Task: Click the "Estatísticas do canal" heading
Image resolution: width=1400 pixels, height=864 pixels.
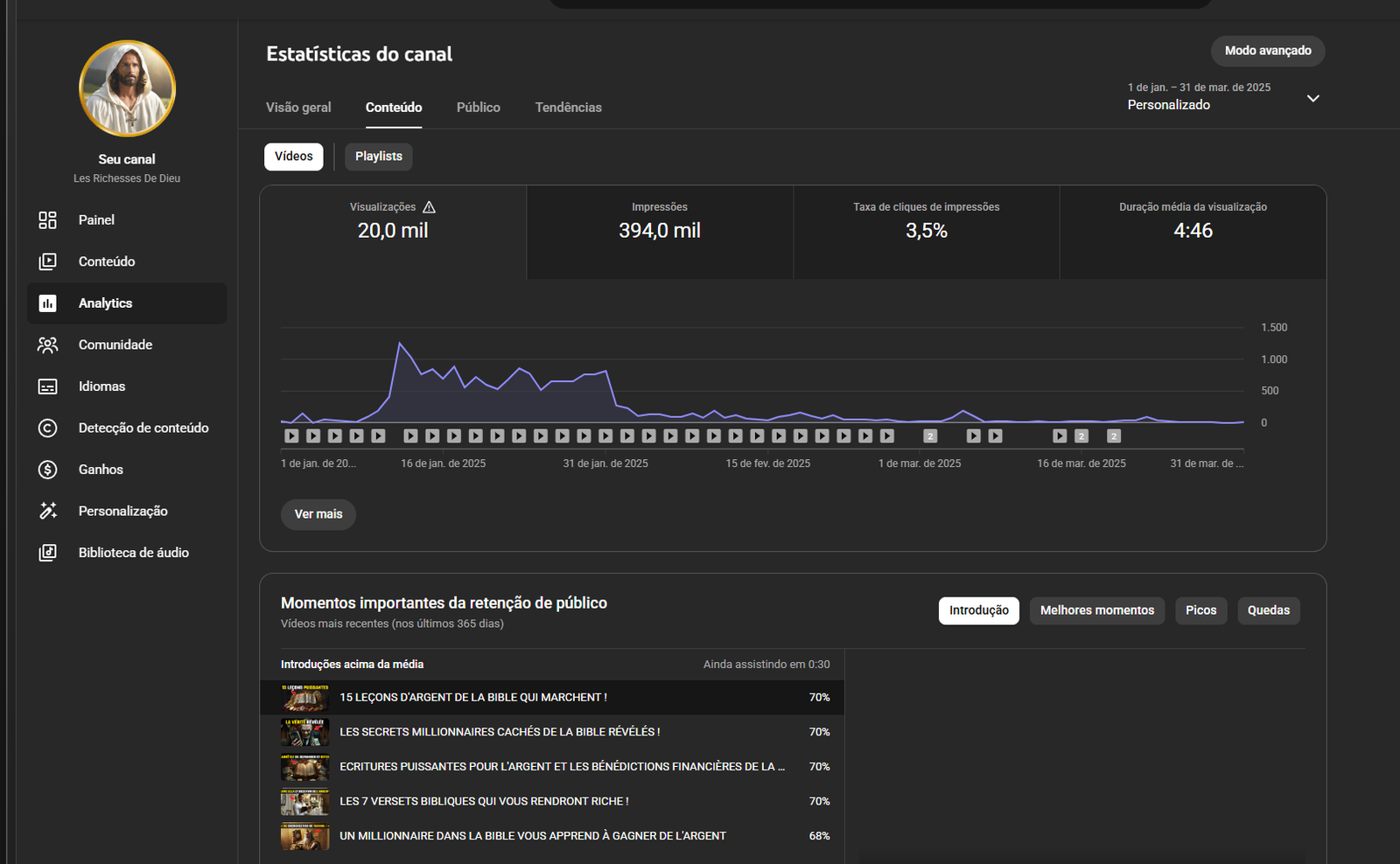Action: [x=360, y=54]
